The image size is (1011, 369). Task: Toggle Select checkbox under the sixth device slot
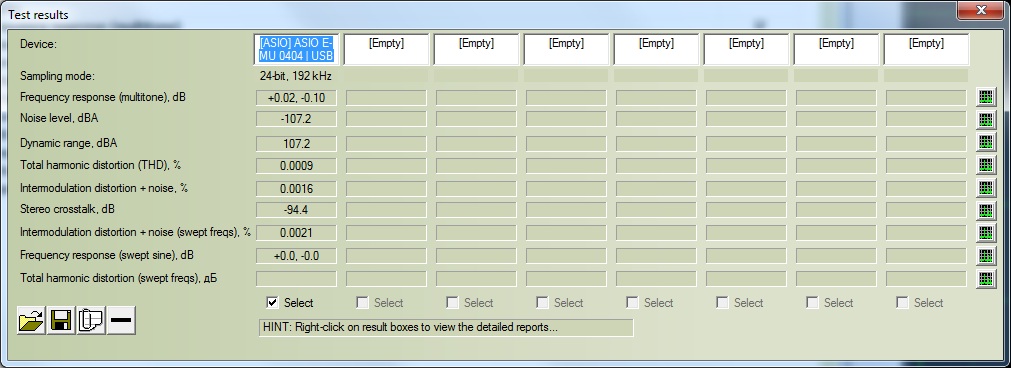click(722, 303)
